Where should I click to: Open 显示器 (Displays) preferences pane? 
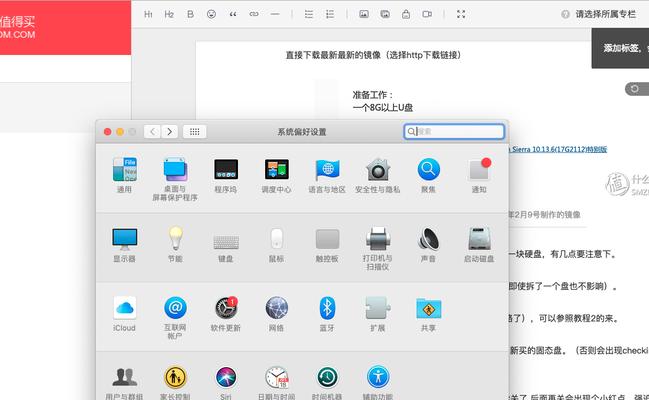point(124,244)
